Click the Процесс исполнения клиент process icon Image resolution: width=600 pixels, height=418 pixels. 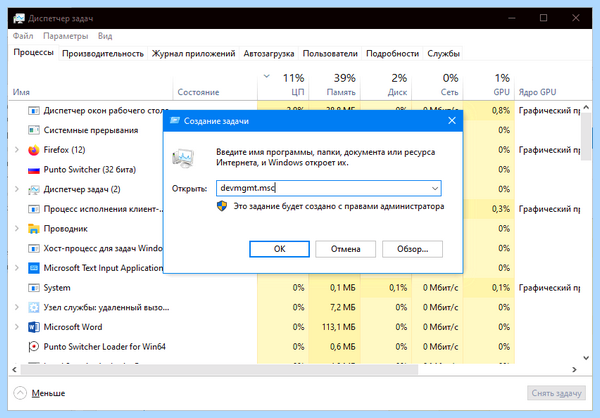point(34,209)
